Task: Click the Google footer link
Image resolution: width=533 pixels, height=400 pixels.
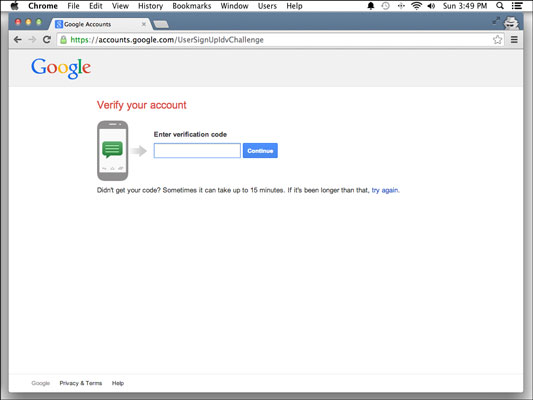Action: (40, 383)
